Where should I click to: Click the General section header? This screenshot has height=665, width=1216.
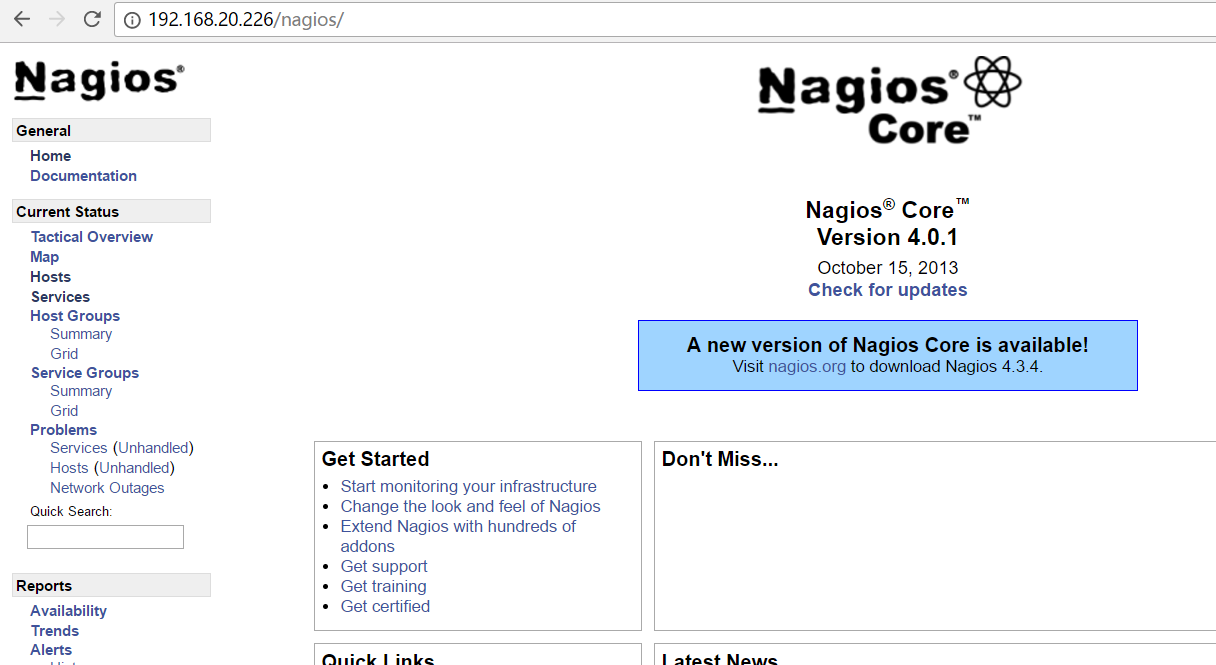click(111, 130)
